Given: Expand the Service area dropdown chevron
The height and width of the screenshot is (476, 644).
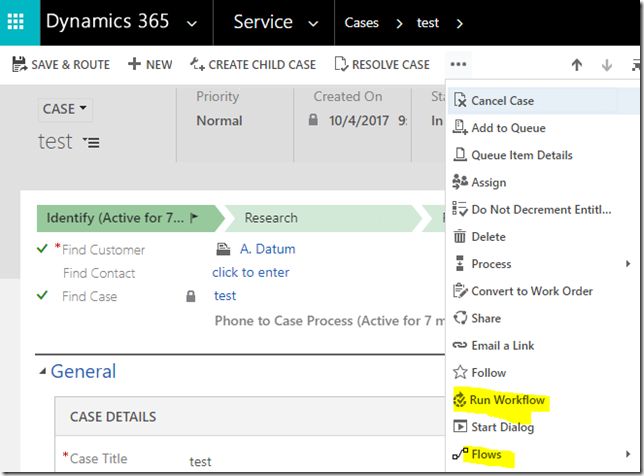Looking at the screenshot, I should (313, 24).
